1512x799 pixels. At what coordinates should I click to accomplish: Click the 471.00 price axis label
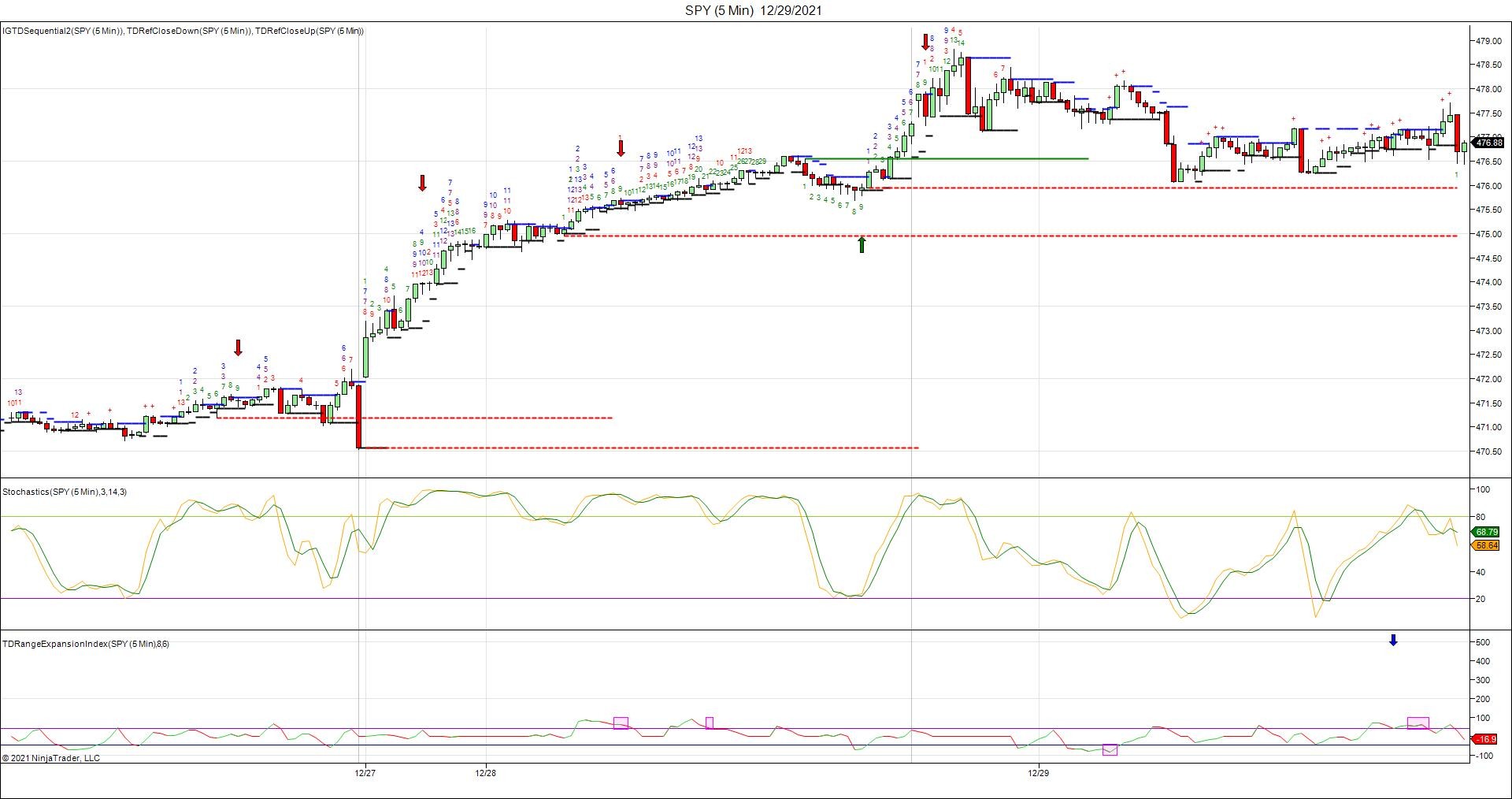[1488, 427]
